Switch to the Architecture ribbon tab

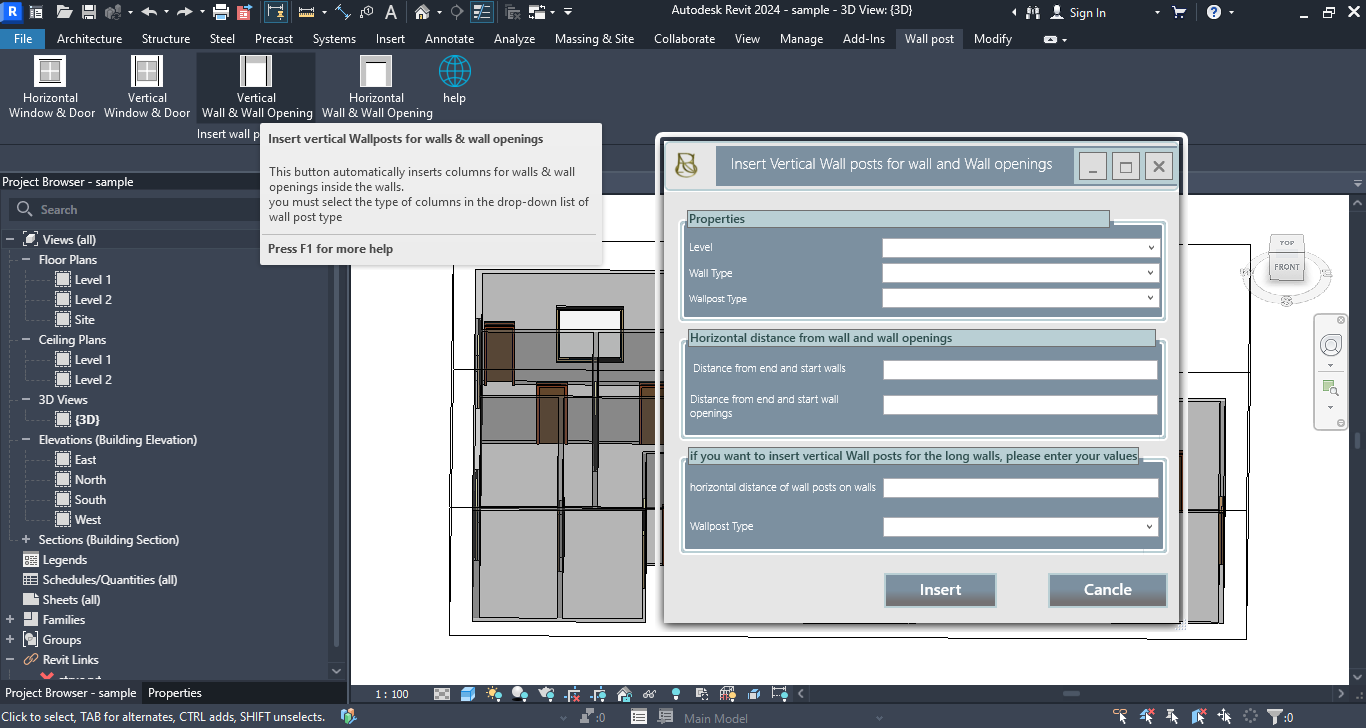click(x=89, y=39)
